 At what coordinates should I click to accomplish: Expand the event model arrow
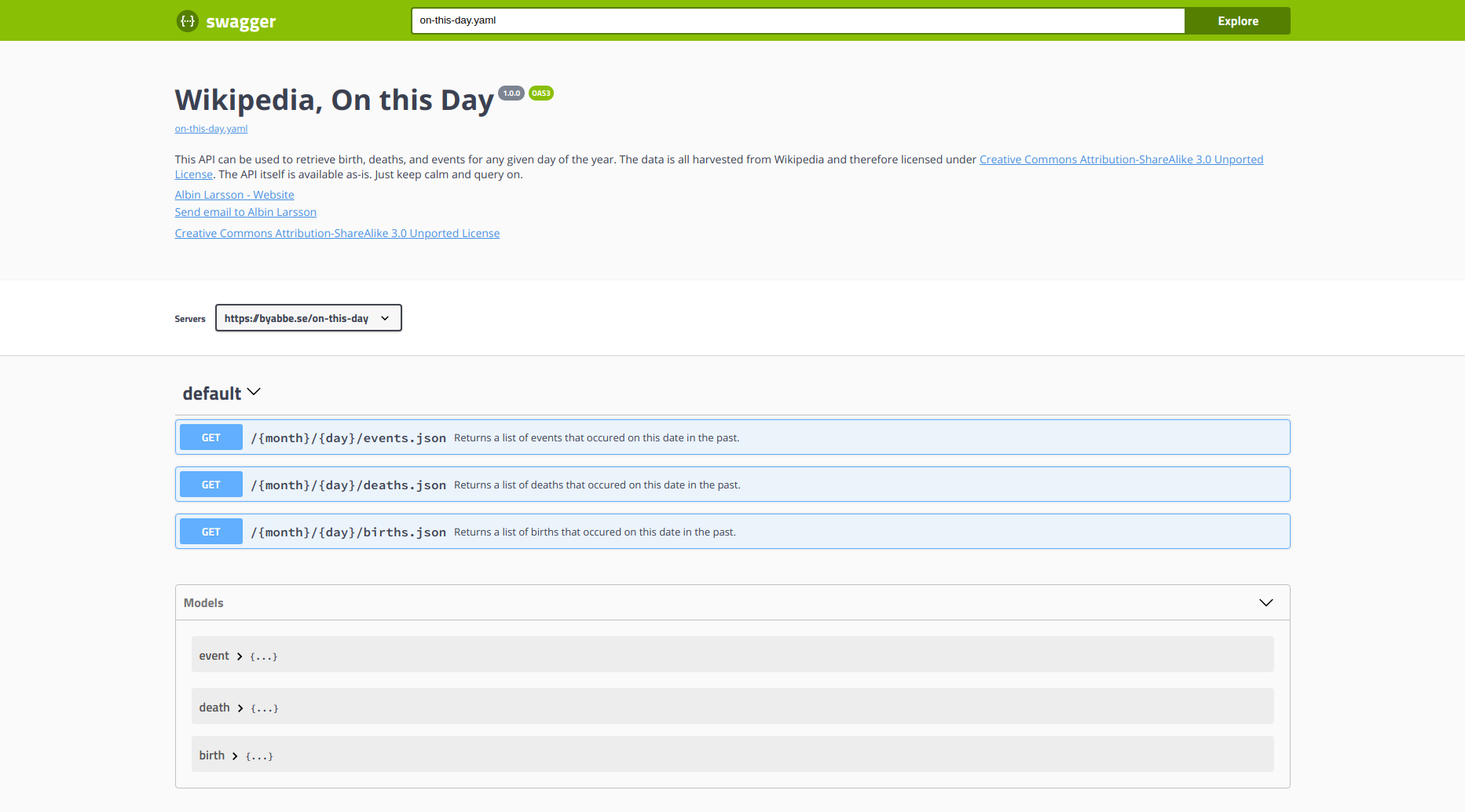tap(240, 657)
